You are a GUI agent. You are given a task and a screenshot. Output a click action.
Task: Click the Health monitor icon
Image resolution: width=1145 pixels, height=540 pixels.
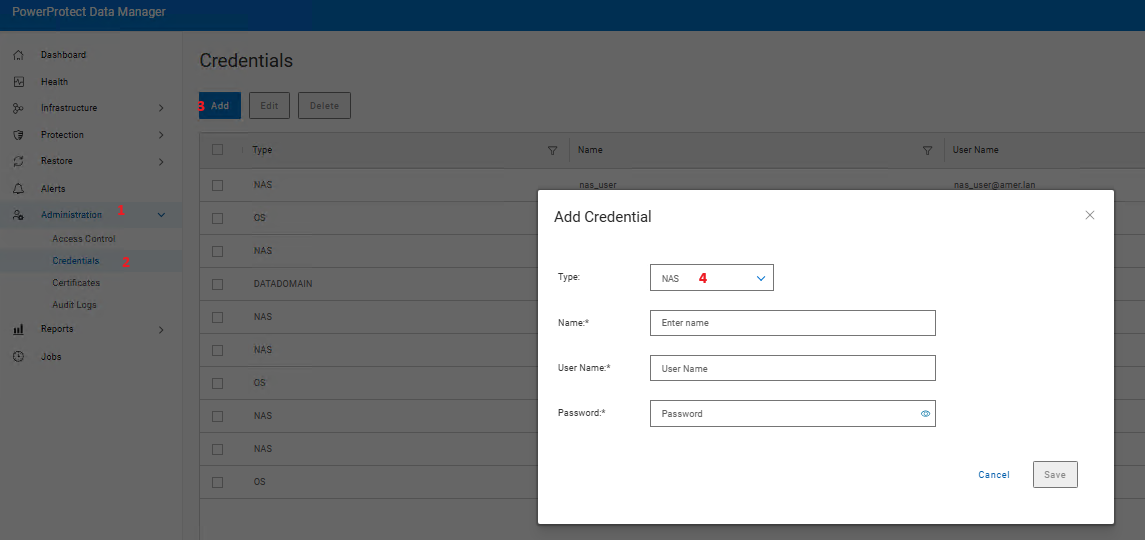coord(18,82)
